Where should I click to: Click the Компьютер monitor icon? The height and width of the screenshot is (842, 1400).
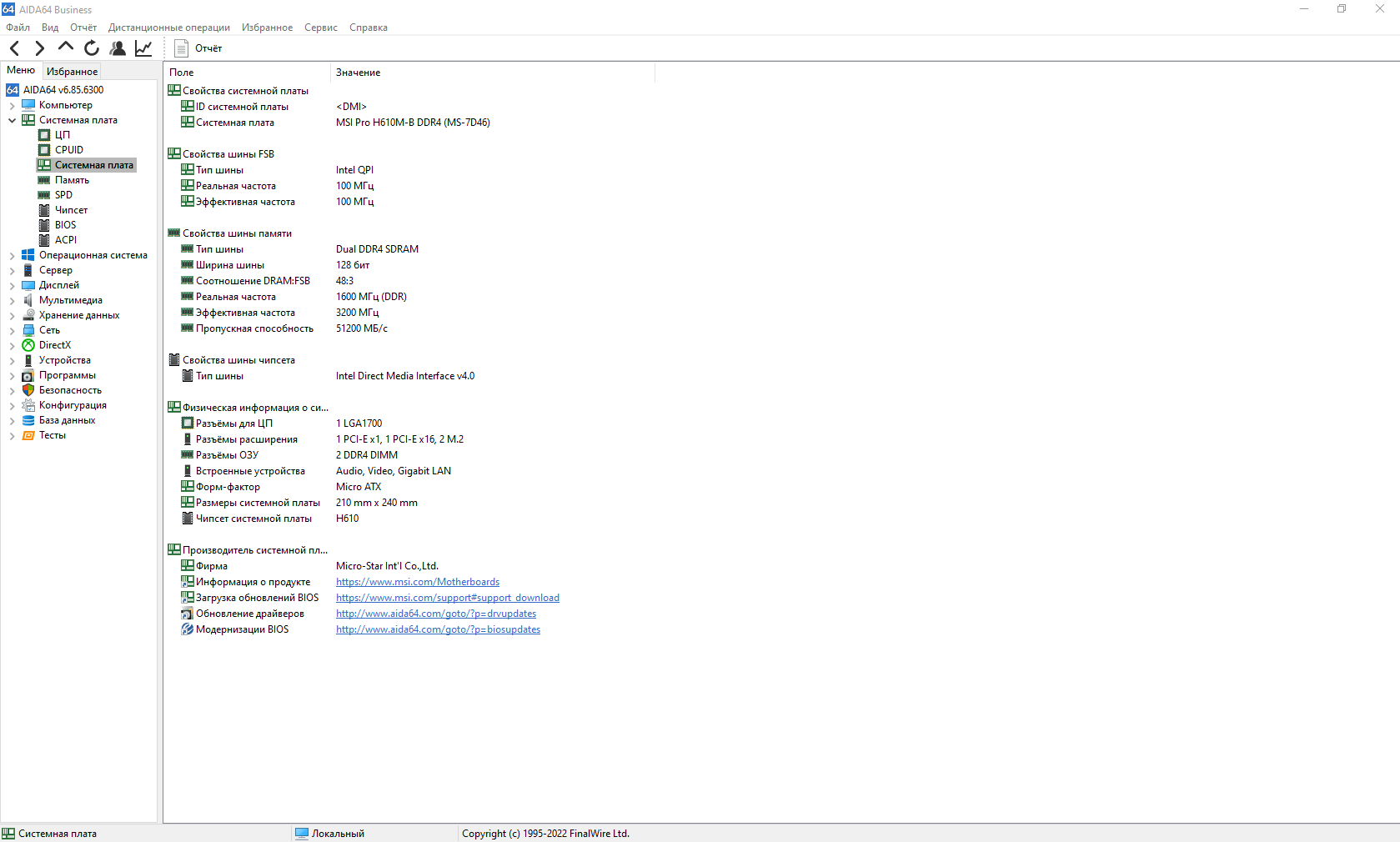[x=28, y=105]
